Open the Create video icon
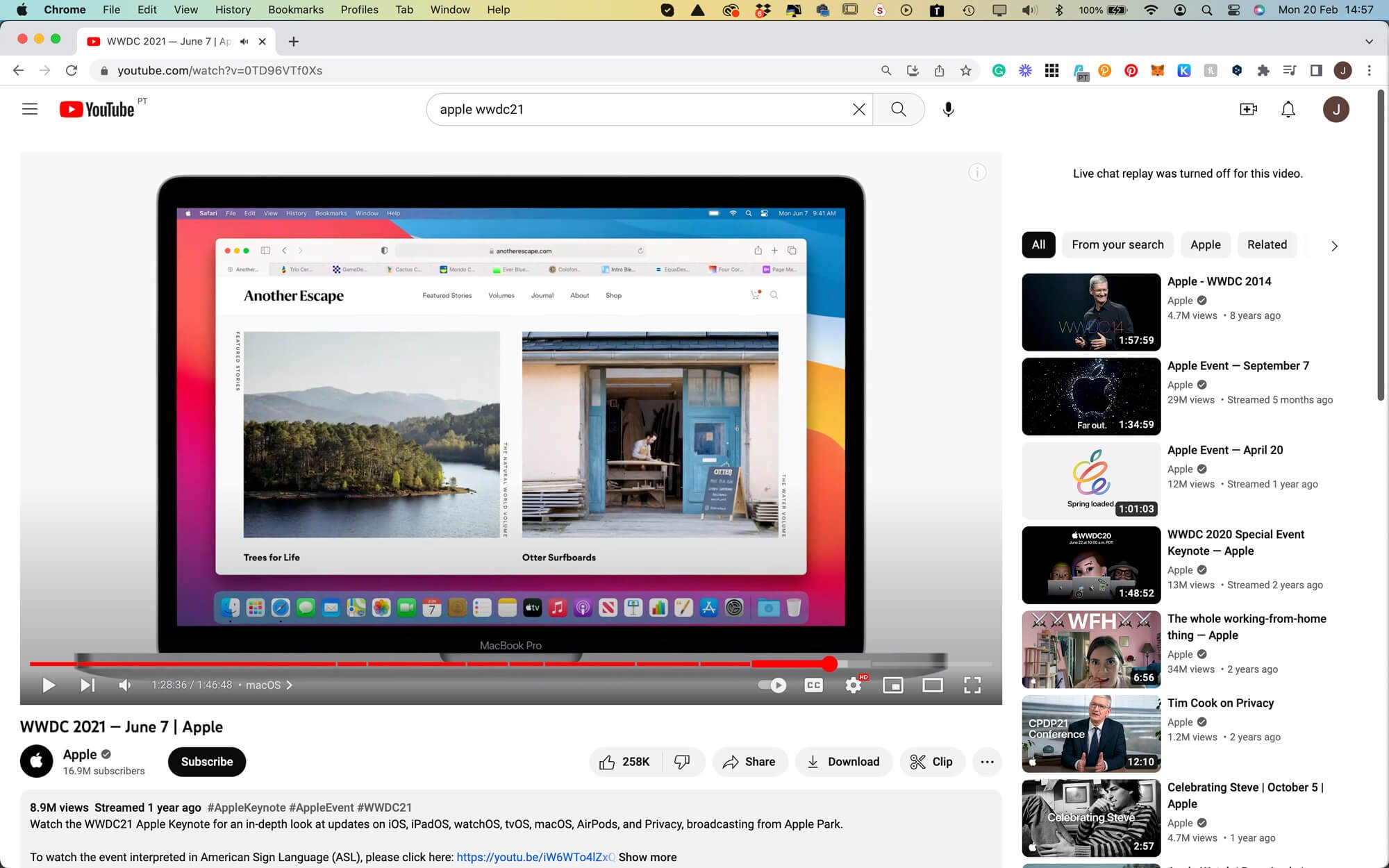 pyautogui.click(x=1248, y=109)
